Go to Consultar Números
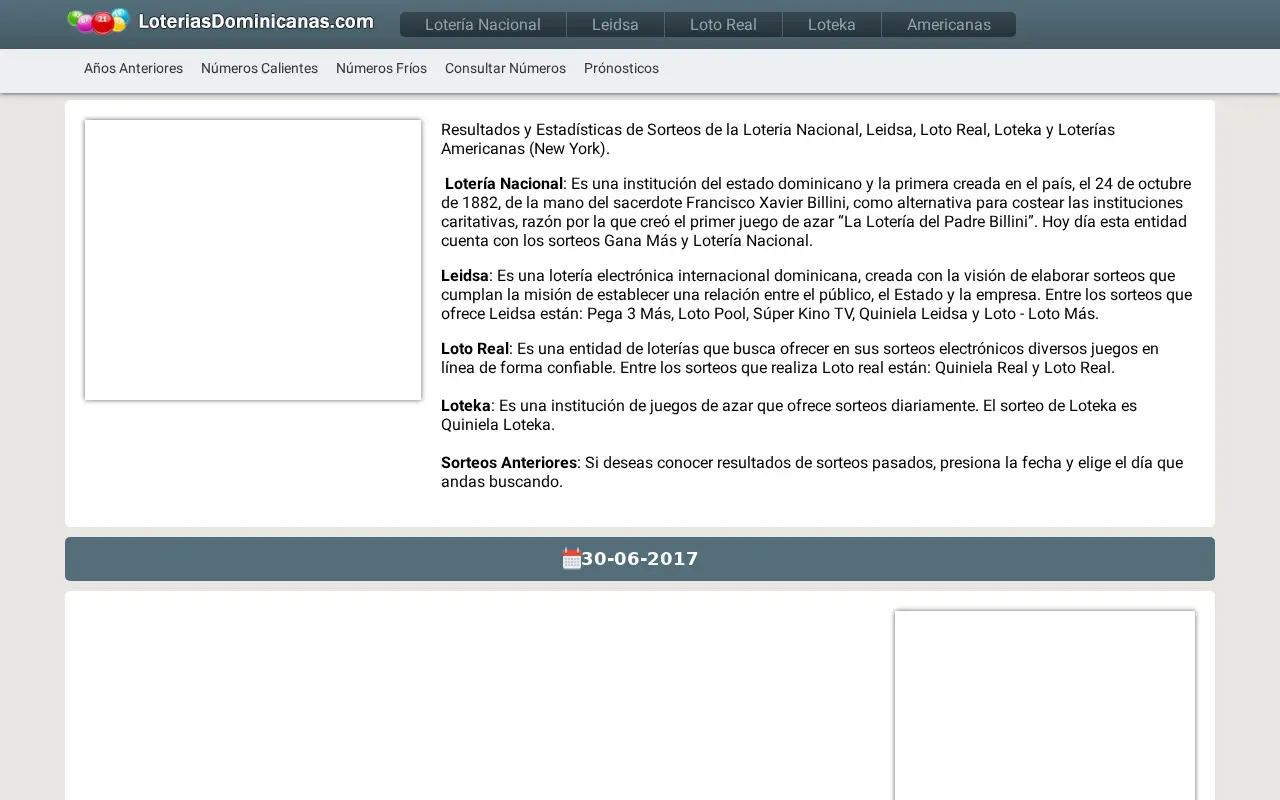Viewport: 1280px width, 800px height. tap(505, 68)
